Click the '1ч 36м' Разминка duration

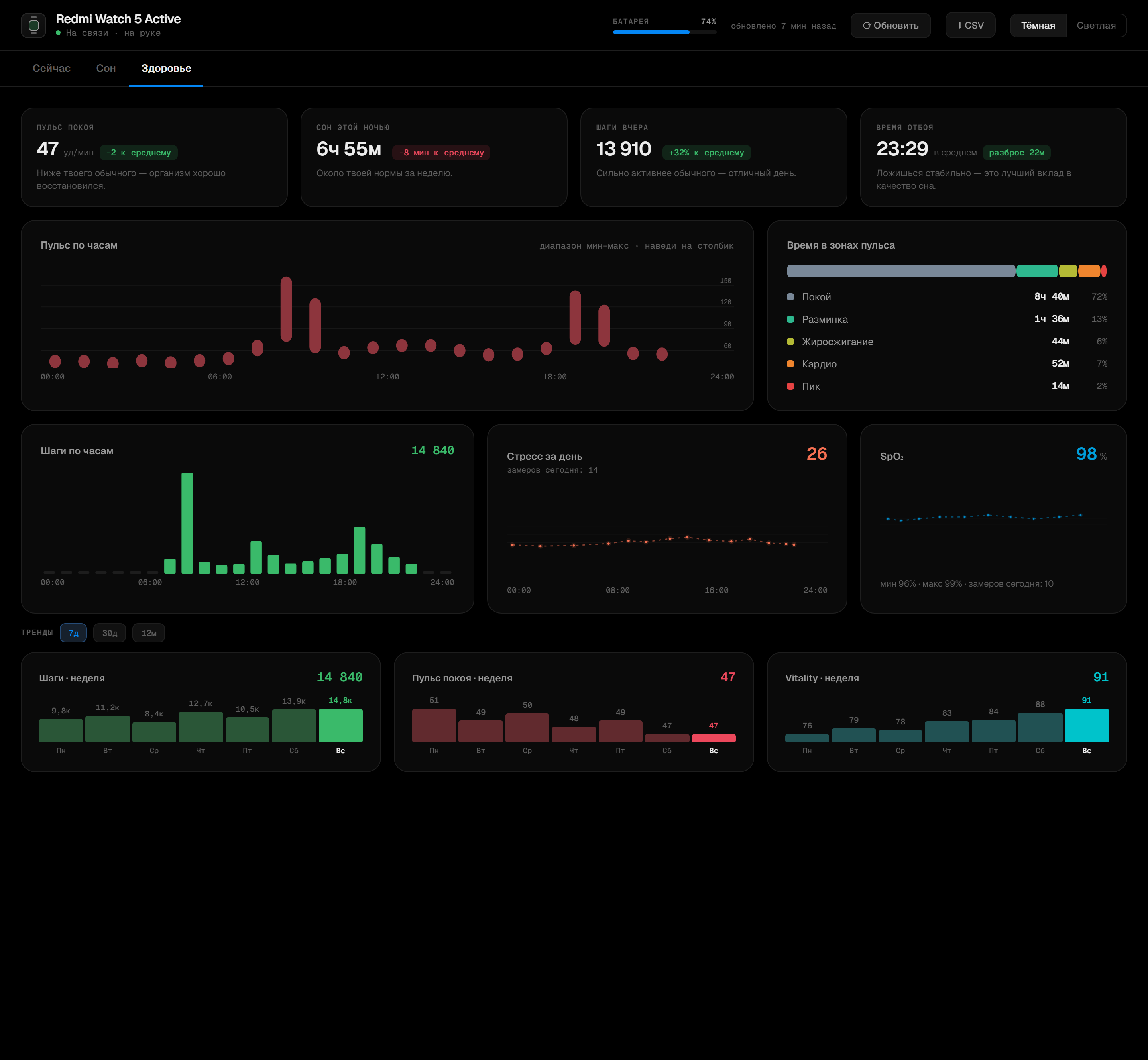point(1052,319)
